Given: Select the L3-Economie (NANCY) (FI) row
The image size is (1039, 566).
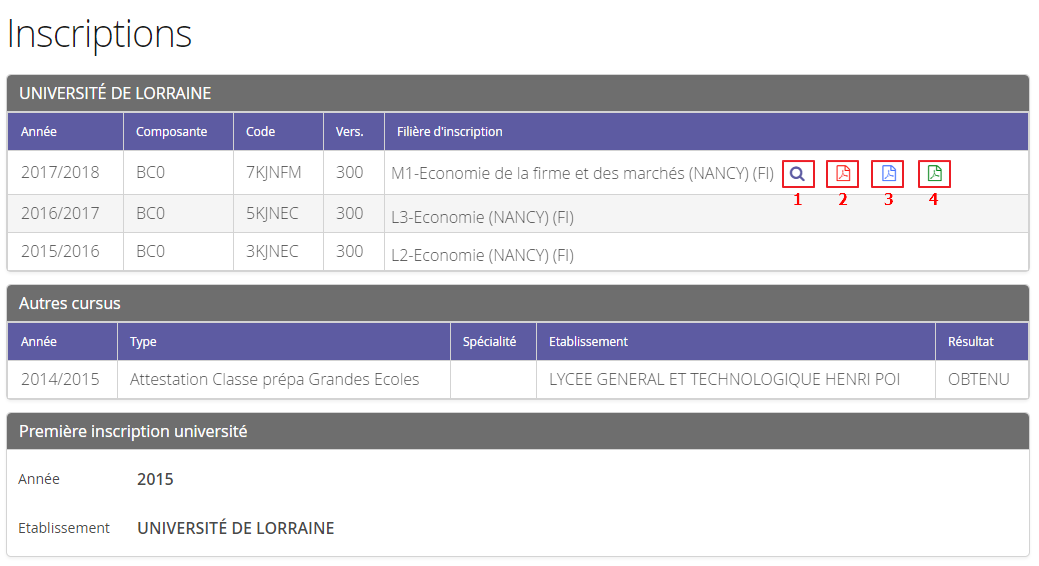Looking at the screenshot, I should pyautogui.click(x=482, y=217).
